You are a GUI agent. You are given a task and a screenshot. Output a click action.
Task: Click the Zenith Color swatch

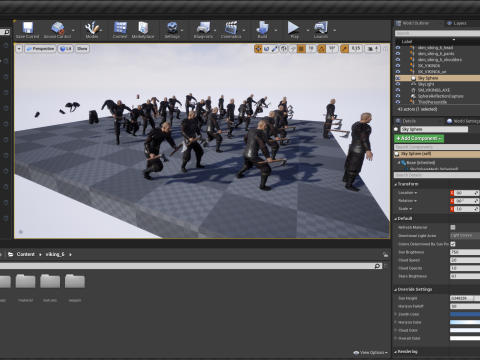coord(465,314)
